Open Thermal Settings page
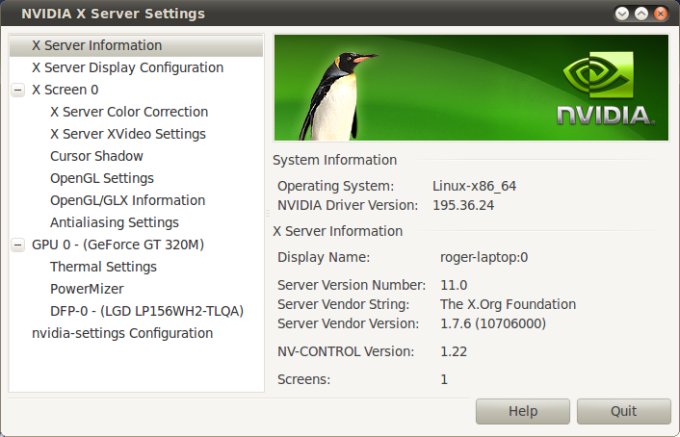 [x=103, y=267]
